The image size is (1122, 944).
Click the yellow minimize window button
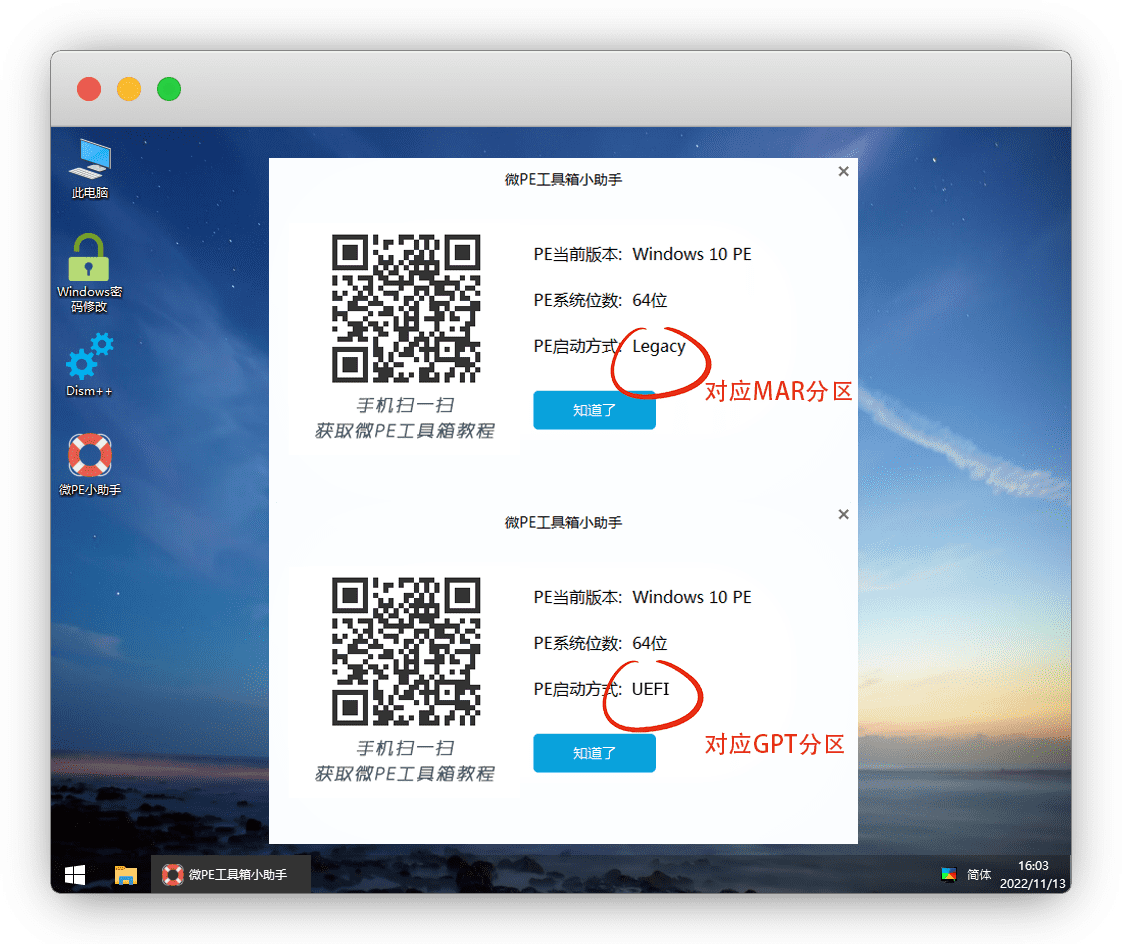[x=129, y=89]
